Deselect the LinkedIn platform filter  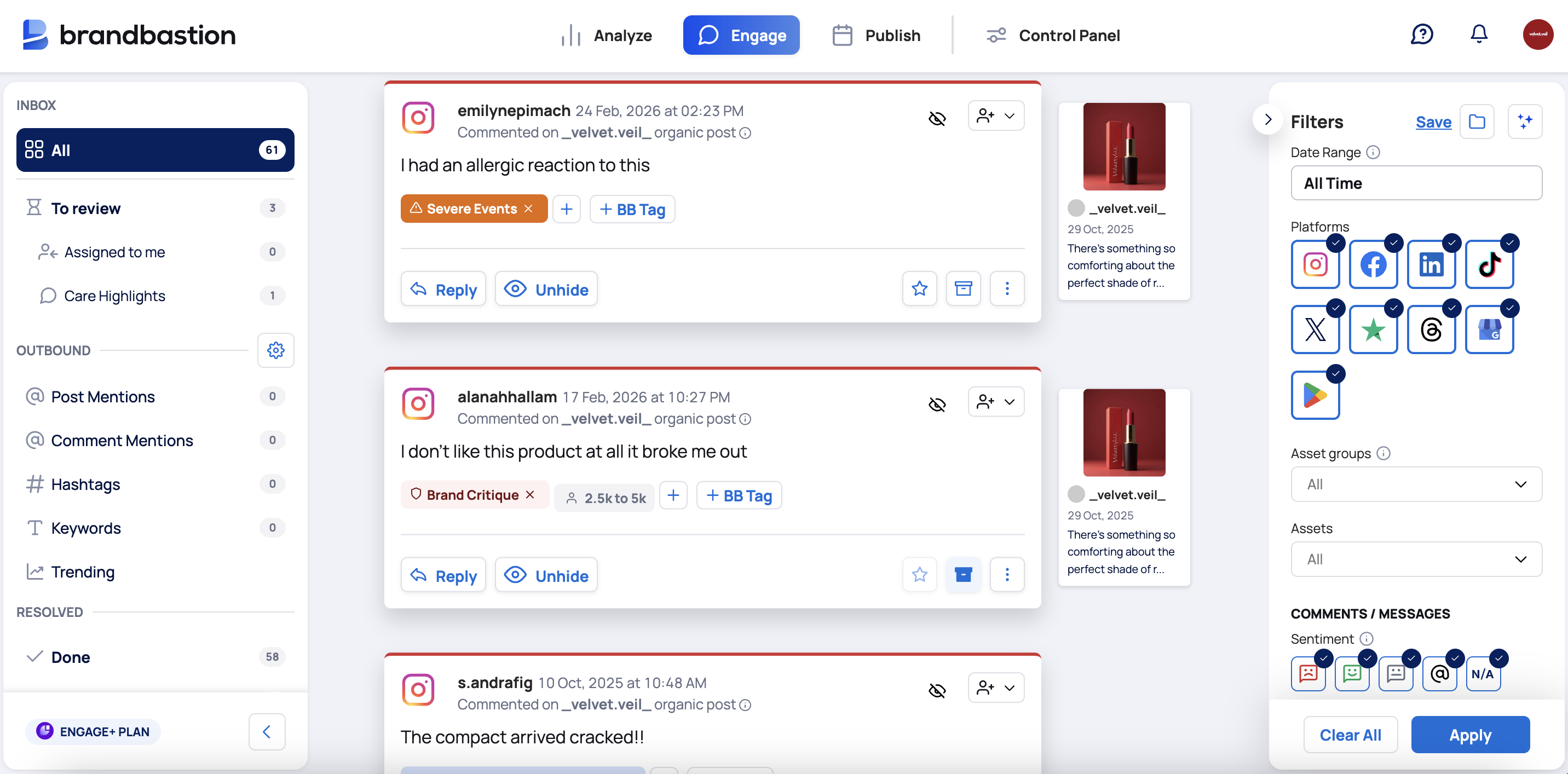point(1431,265)
